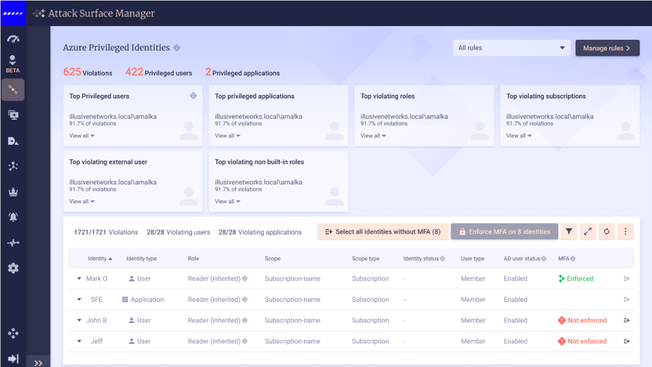Screen dimensions: 652x367
Task: Expand the Mark O identity row
Action: 79,278
